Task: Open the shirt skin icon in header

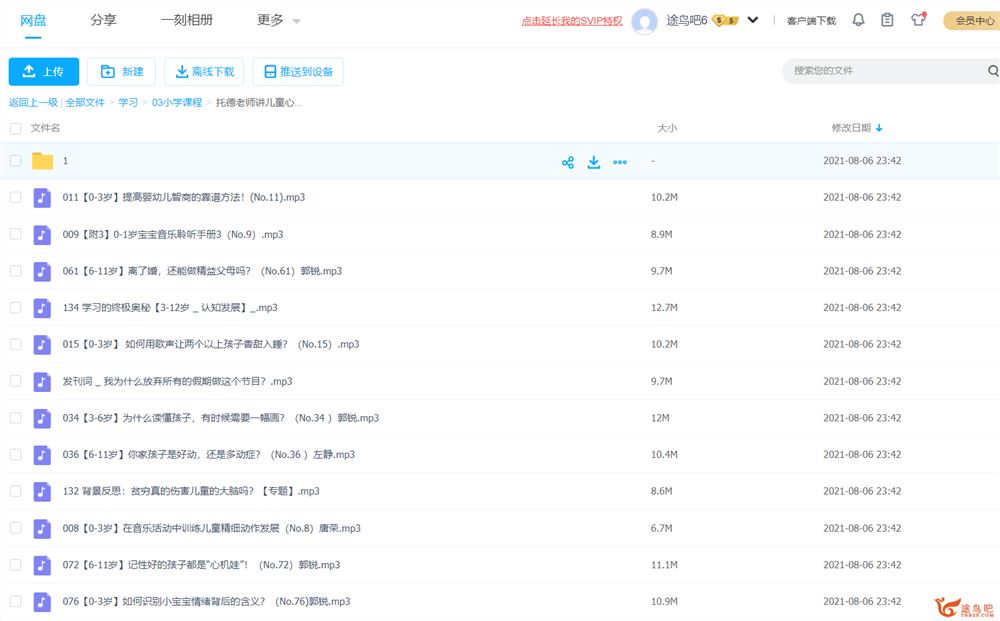Action: [918, 20]
